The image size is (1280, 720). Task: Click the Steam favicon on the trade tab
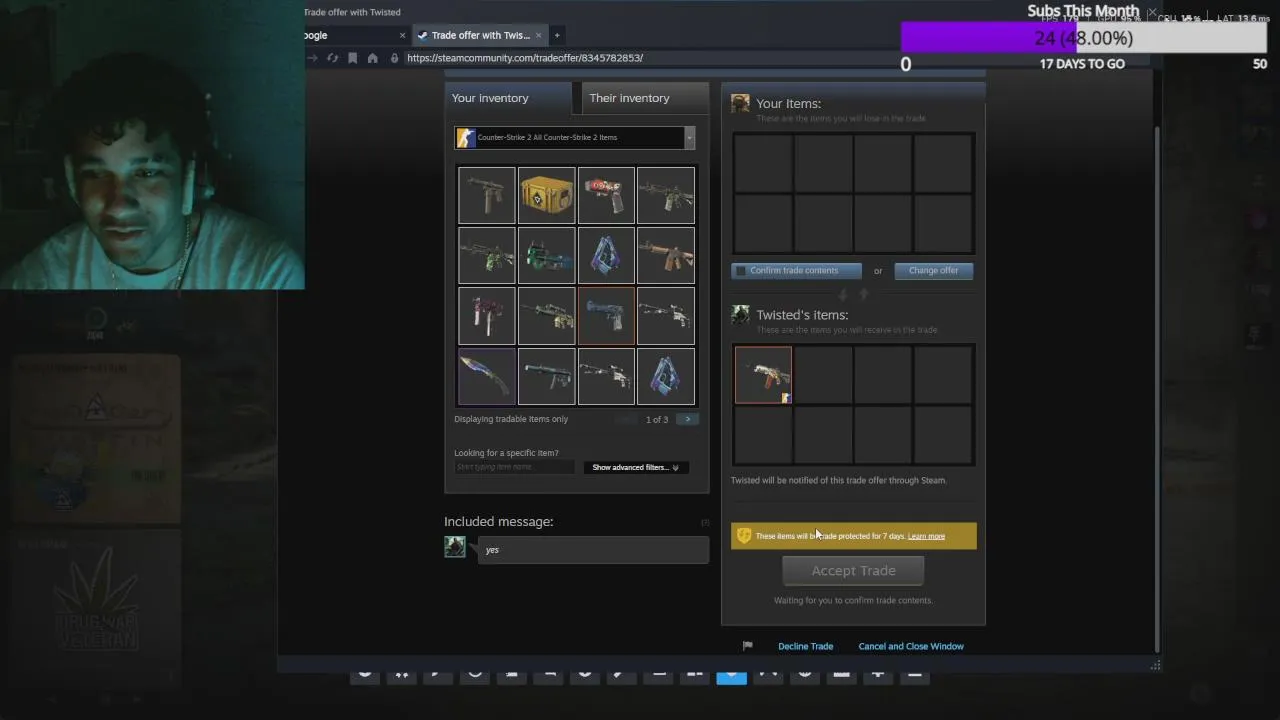pos(422,35)
